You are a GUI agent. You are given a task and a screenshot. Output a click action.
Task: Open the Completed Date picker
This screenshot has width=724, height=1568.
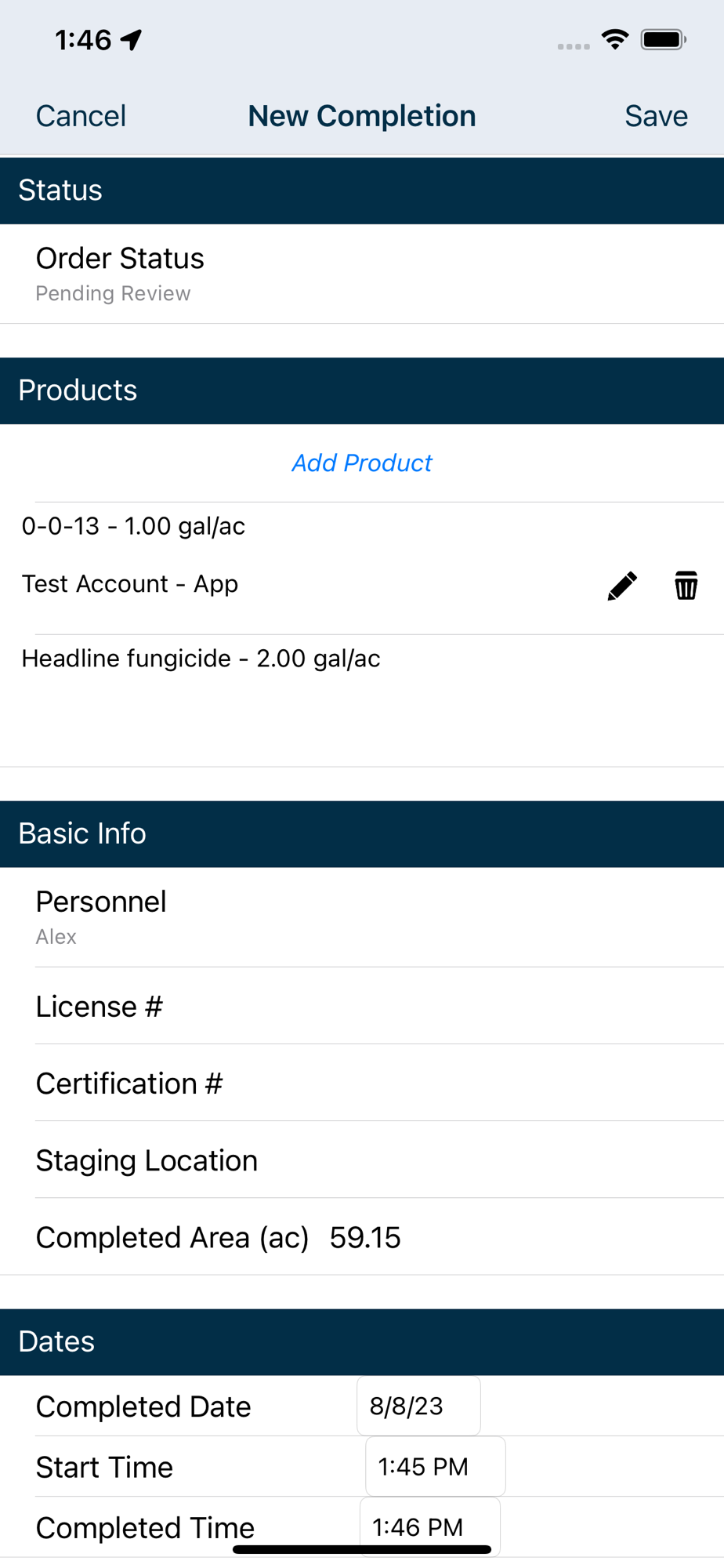pyautogui.click(x=418, y=1406)
